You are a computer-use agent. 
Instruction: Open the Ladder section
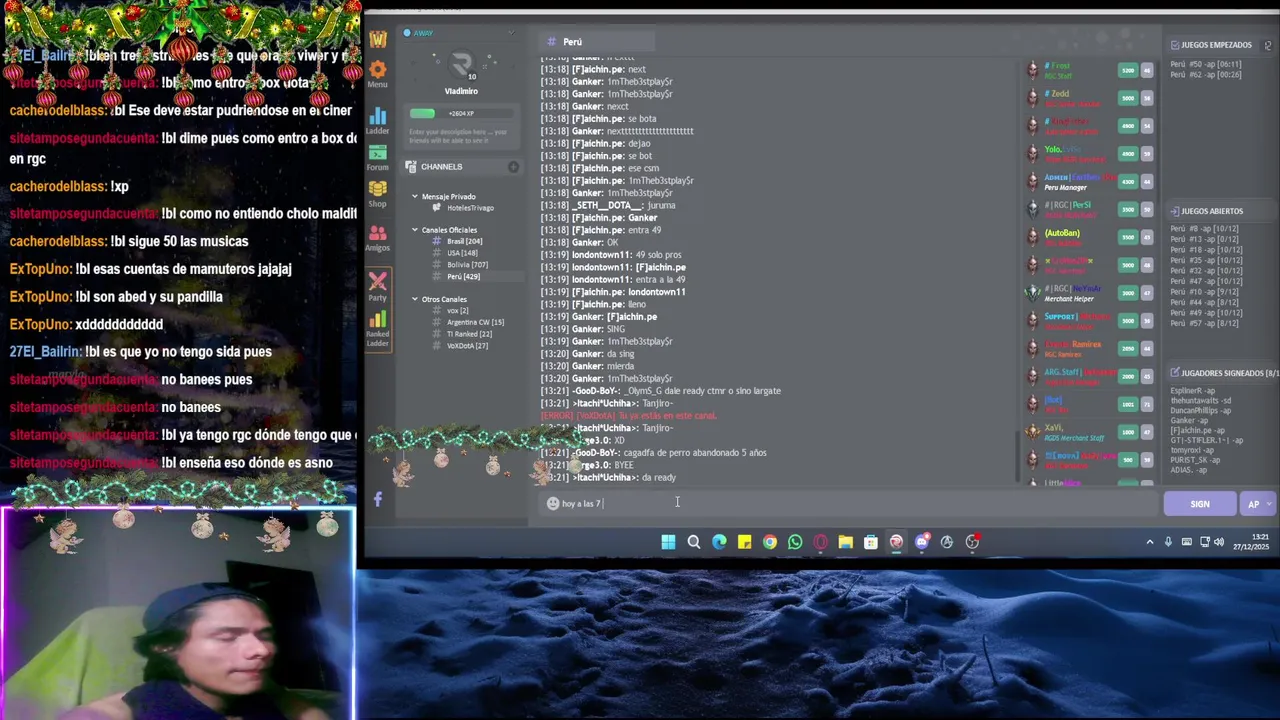377,119
